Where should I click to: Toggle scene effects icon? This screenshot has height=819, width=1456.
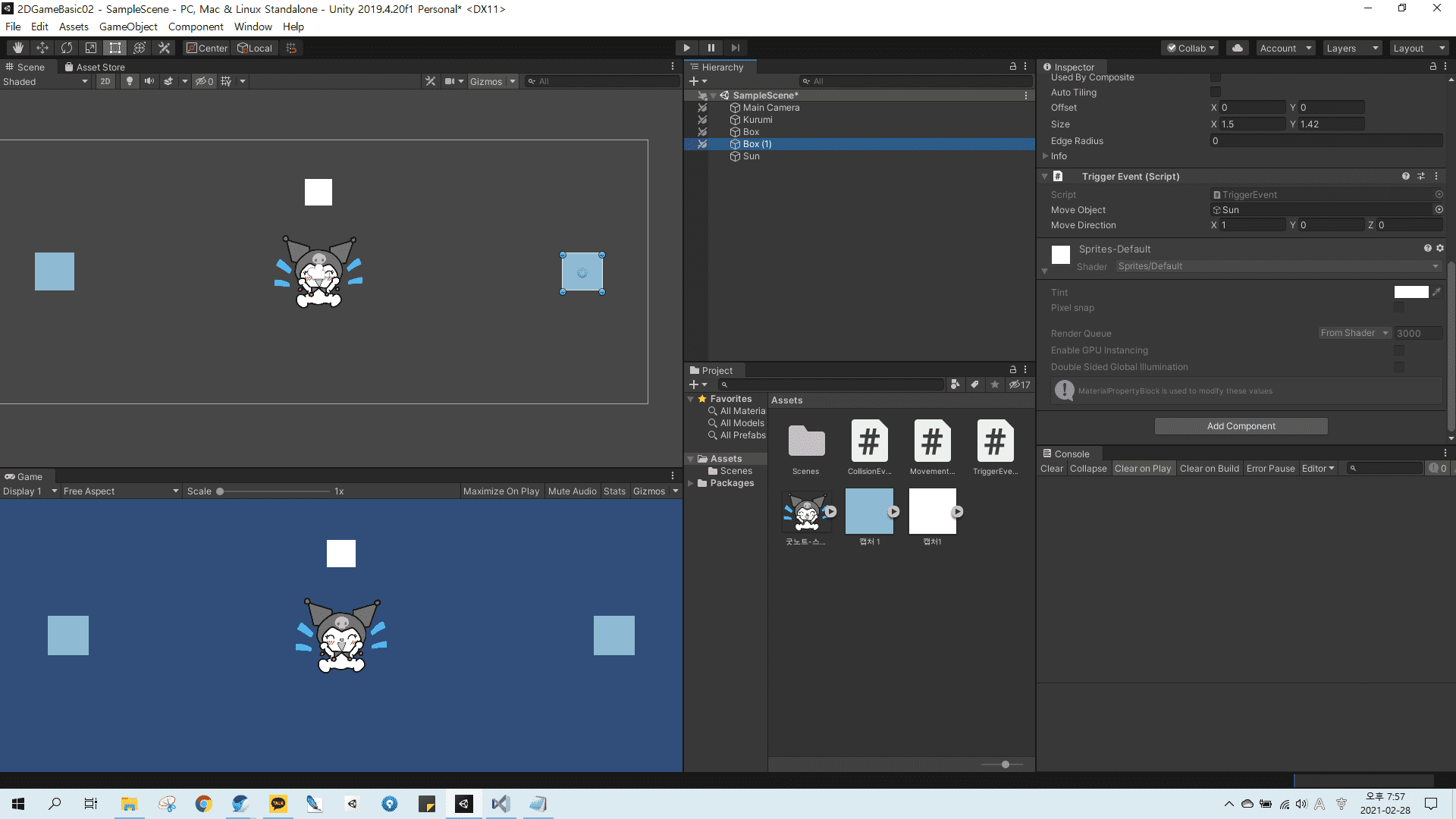pos(168,81)
